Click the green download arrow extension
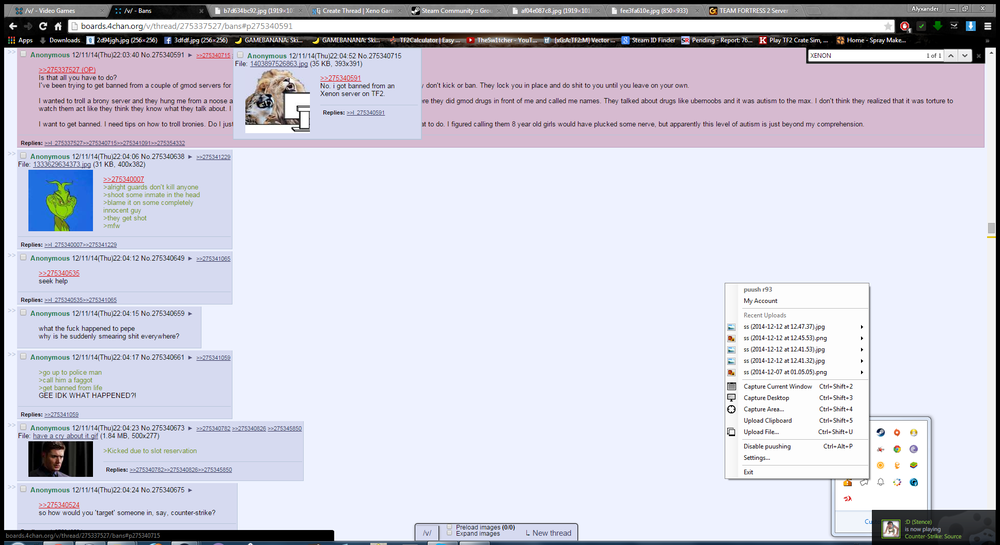 click(938, 26)
